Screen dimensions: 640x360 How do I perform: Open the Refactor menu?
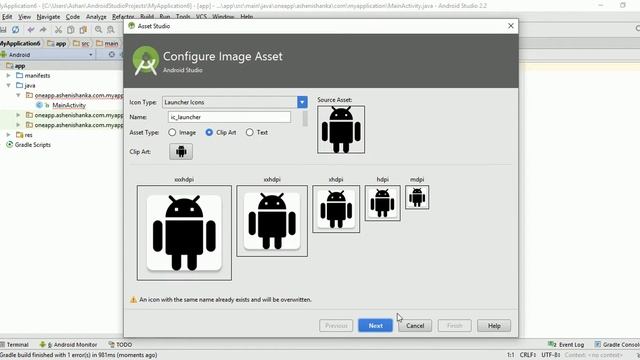point(123,17)
